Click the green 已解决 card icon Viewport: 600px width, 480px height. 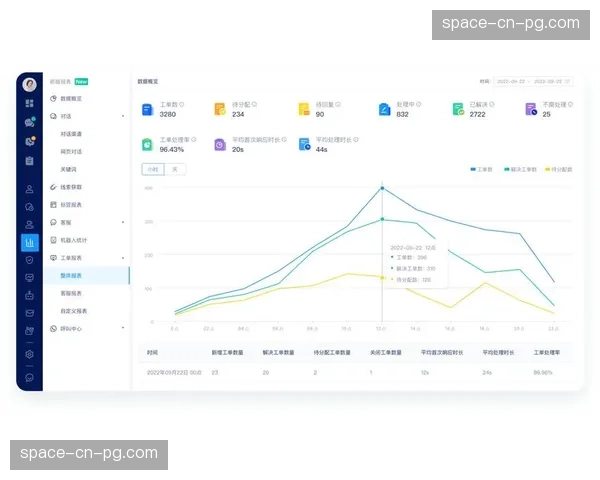coord(457,110)
